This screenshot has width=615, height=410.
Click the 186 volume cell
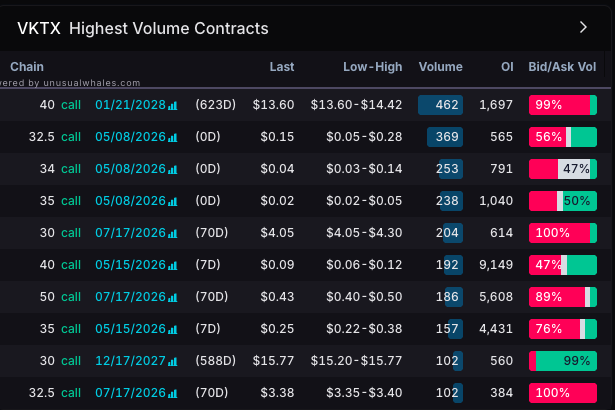tap(447, 297)
